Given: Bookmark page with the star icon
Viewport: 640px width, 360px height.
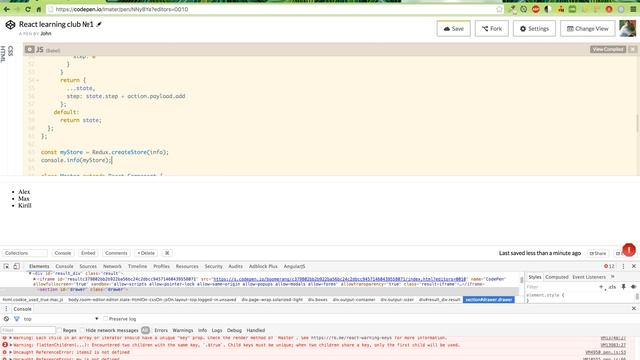Looking at the screenshot, I should pos(499,9).
